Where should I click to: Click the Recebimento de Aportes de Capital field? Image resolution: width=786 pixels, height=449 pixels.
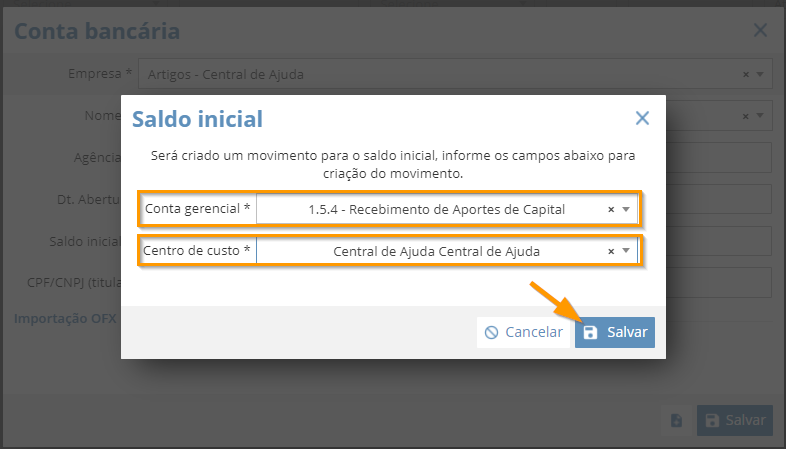tap(437, 209)
